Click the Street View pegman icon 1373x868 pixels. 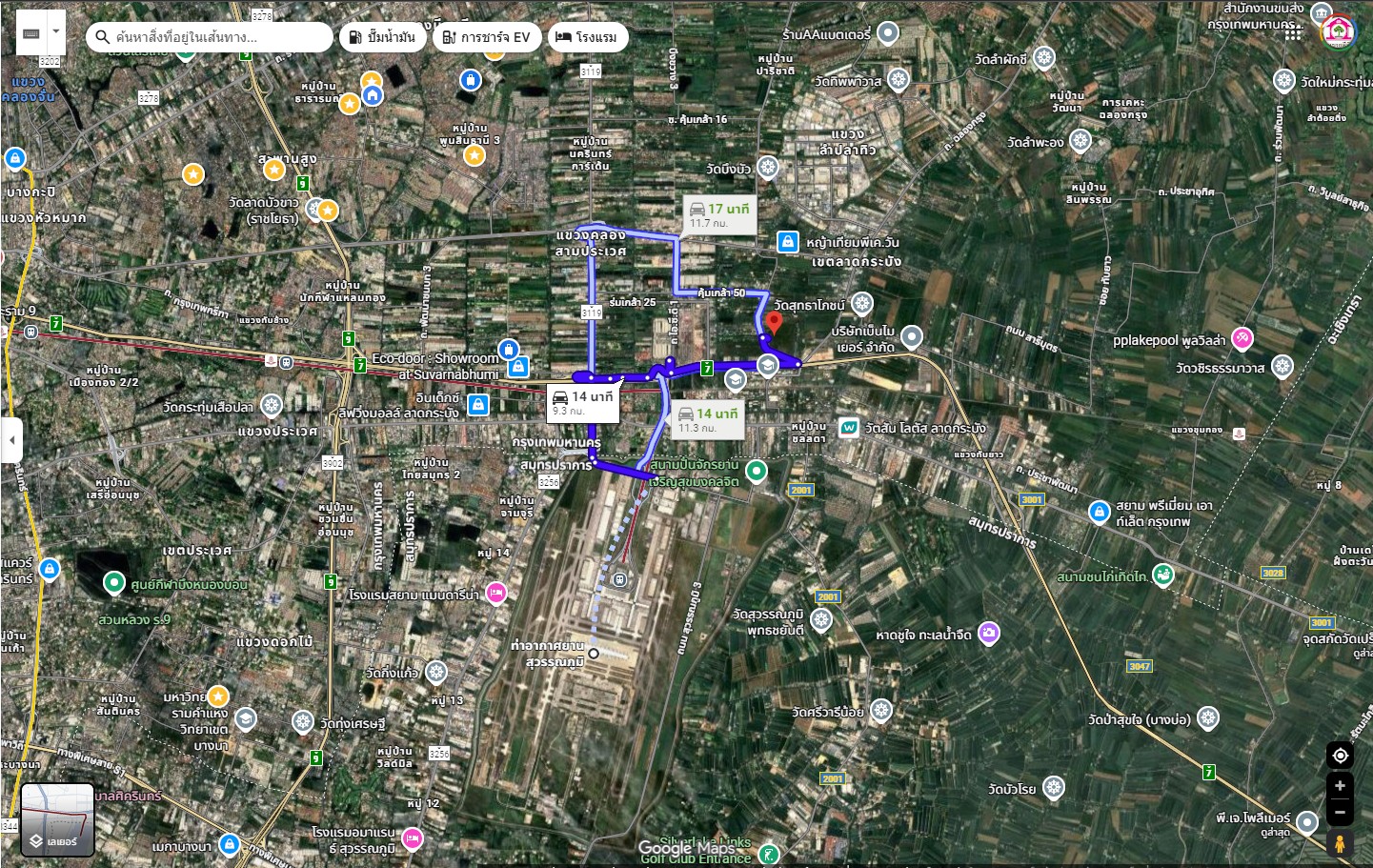1340,843
